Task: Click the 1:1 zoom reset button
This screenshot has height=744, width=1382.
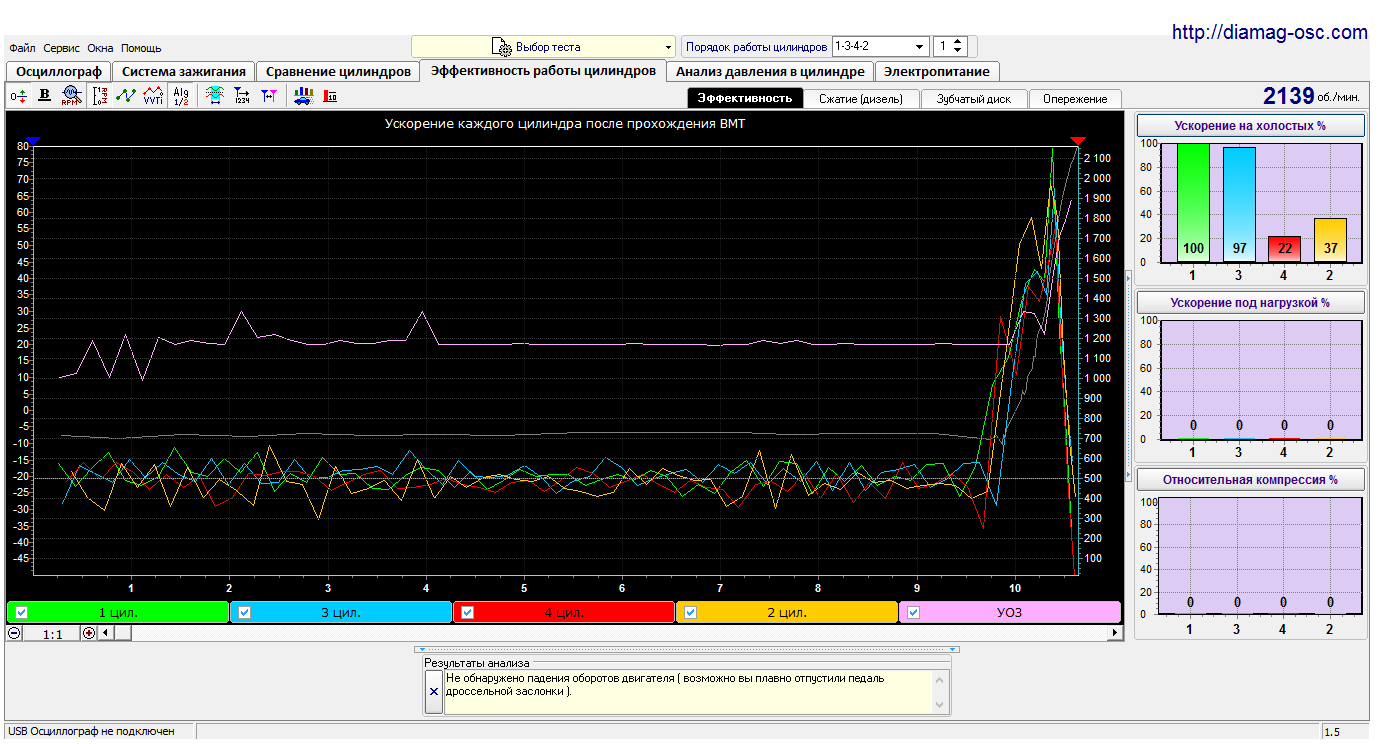Action: point(53,633)
